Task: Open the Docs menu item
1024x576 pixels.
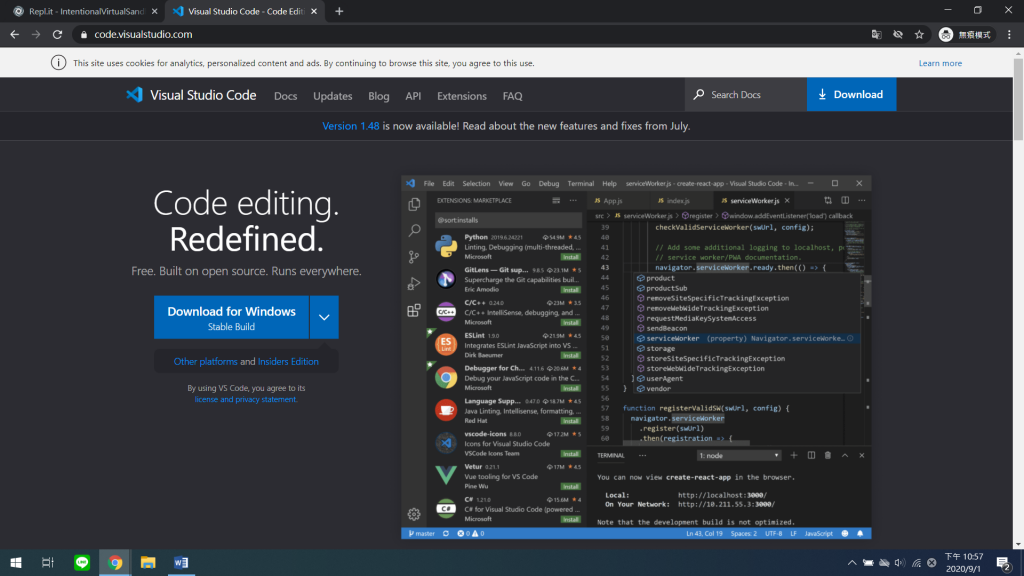Action: coord(285,96)
